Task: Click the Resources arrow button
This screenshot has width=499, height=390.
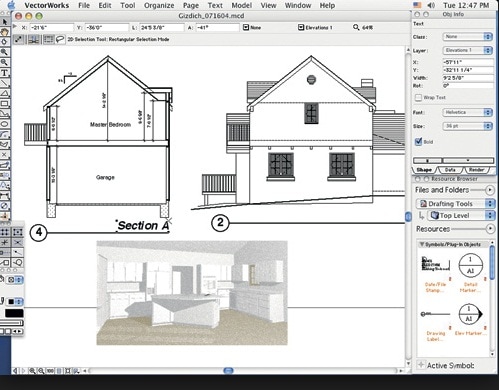Action: [x=490, y=229]
